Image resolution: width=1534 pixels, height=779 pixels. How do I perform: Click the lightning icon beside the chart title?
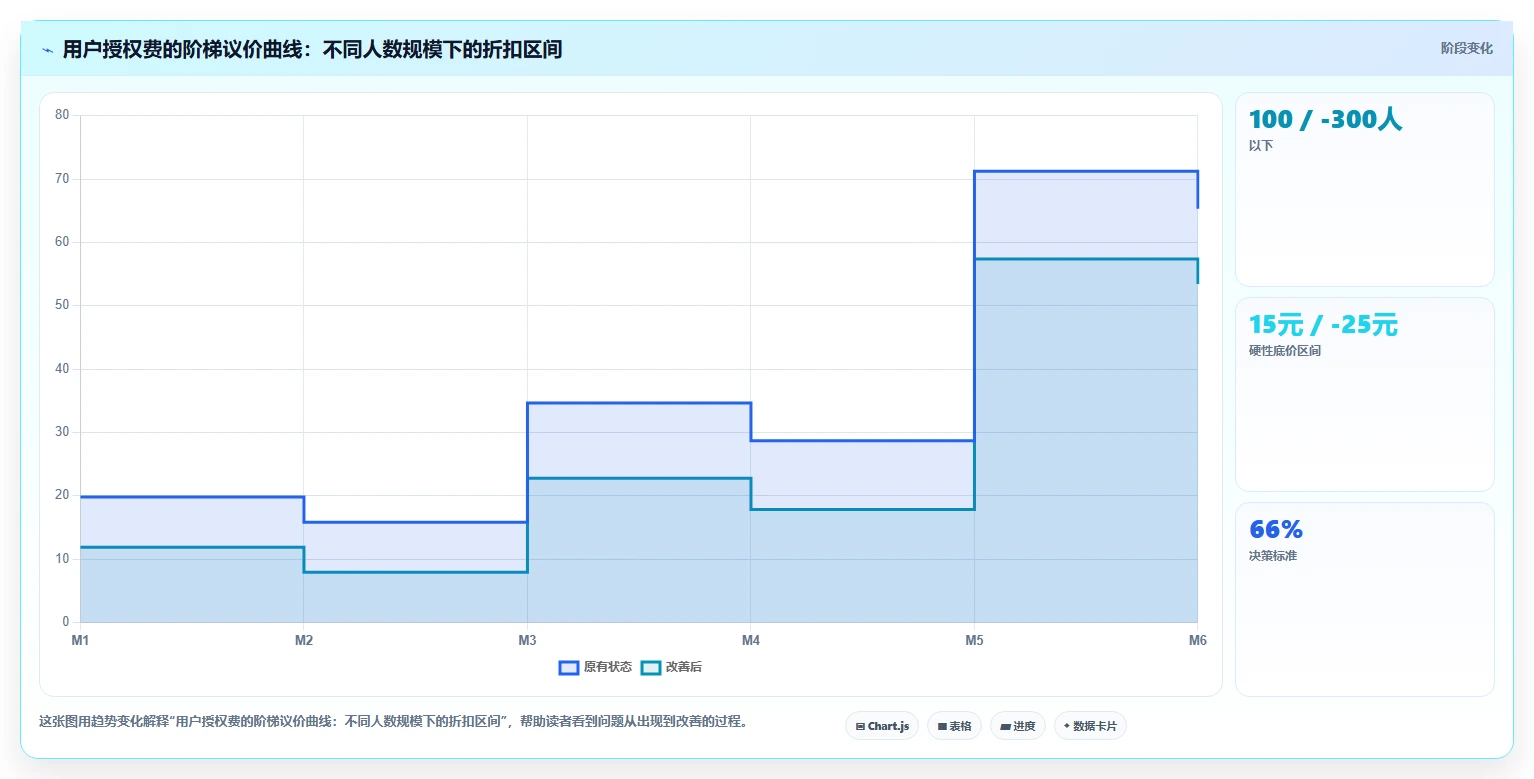pos(48,50)
